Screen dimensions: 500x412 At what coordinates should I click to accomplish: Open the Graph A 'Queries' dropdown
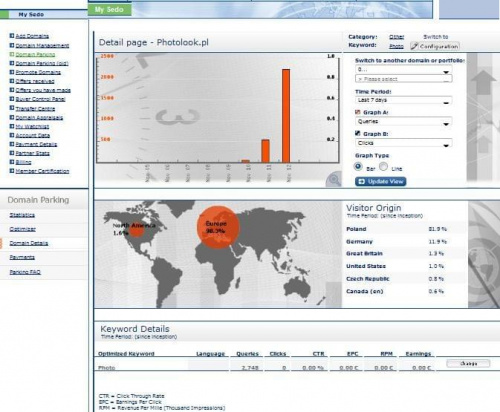404,122
